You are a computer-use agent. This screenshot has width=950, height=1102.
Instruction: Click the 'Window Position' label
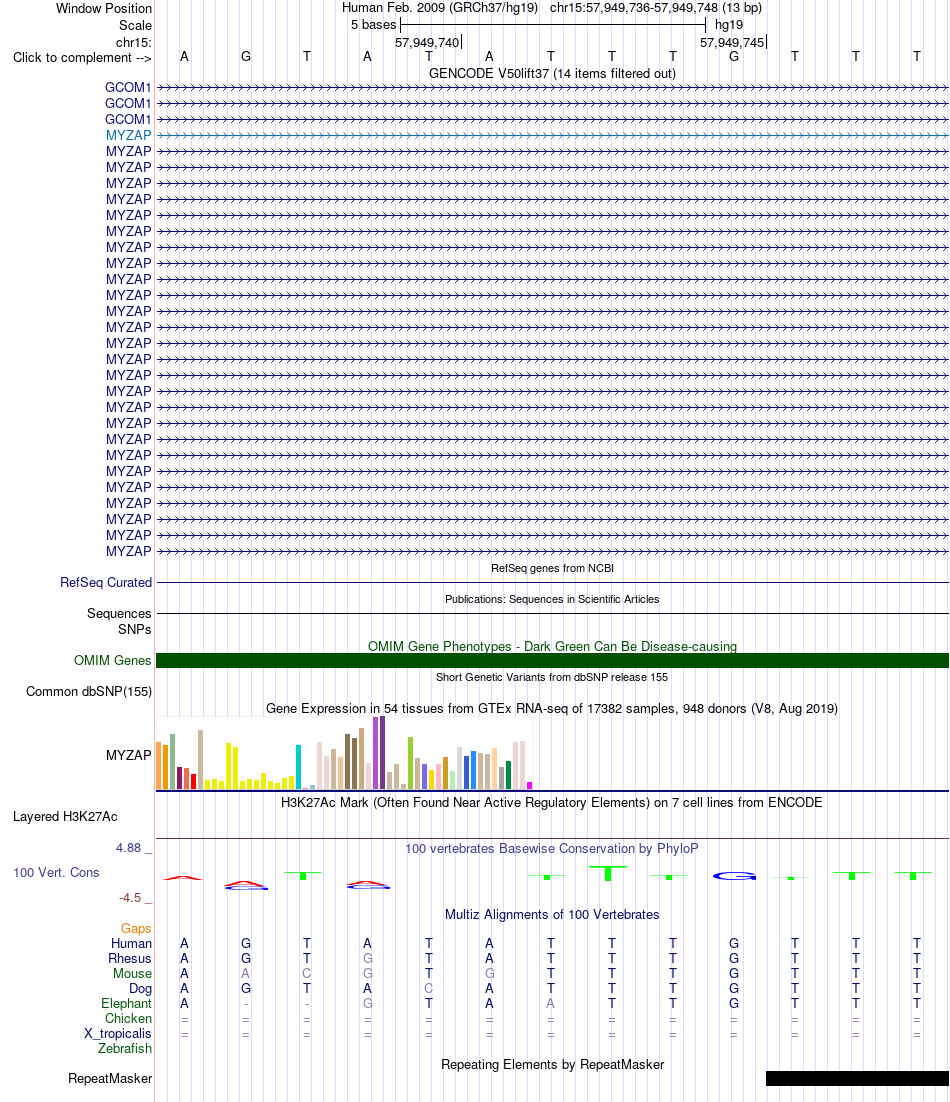104,8
